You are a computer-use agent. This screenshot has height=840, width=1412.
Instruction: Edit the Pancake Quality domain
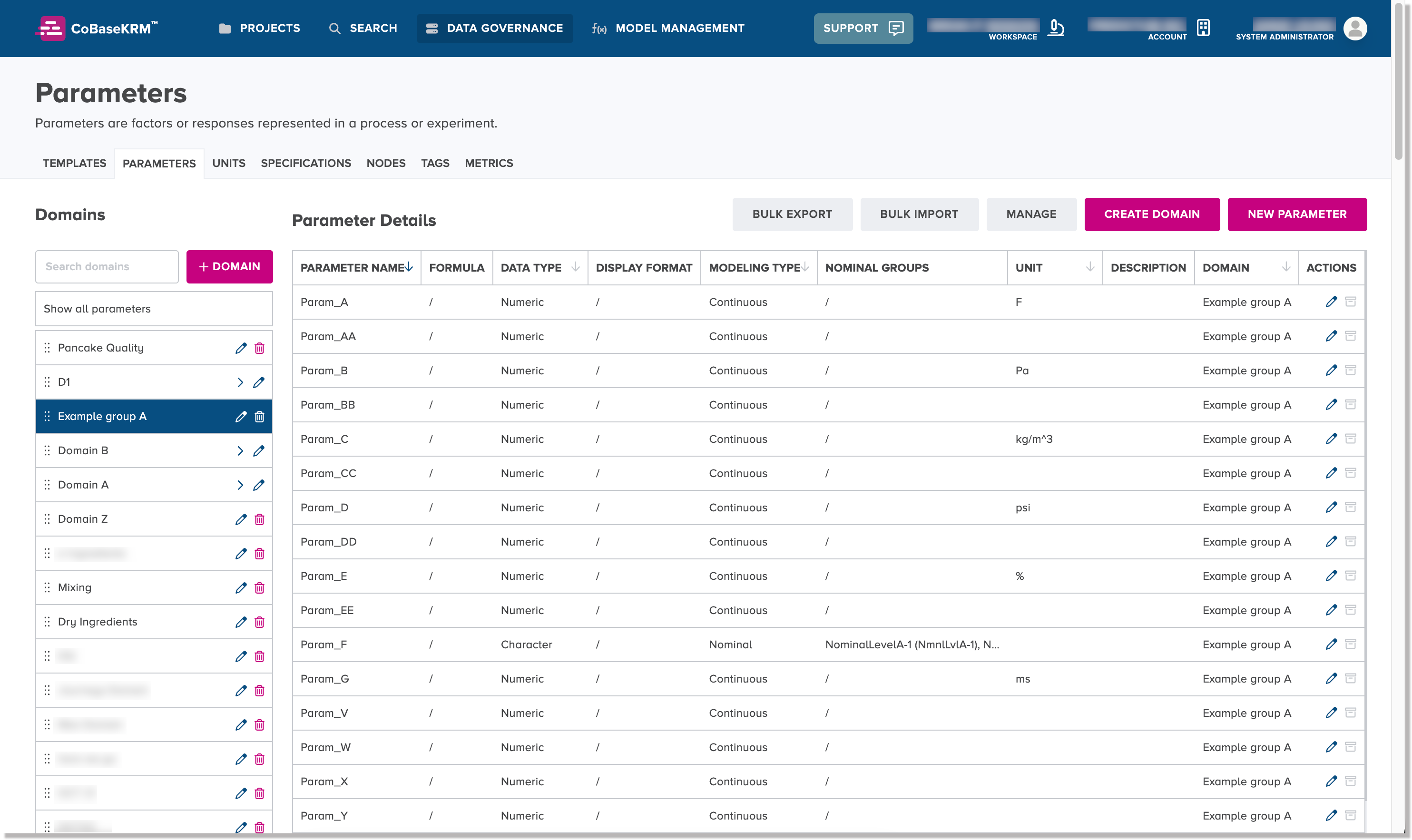241,348
